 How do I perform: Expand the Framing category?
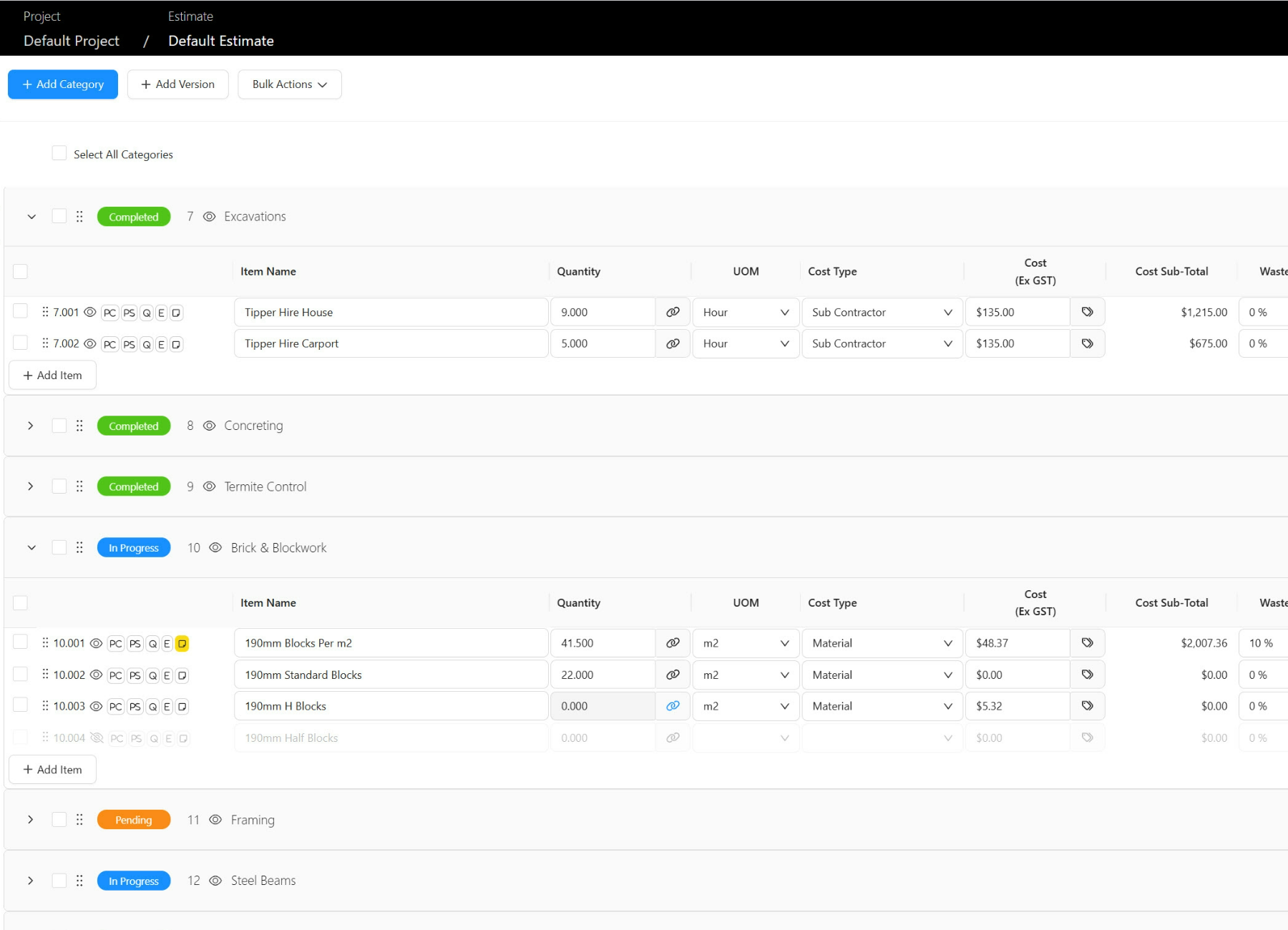click(30, 820)
